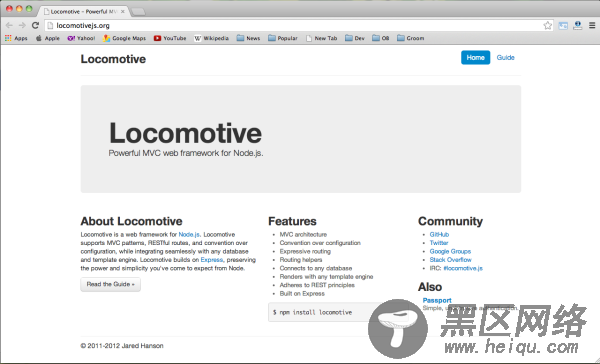
Task: Open the GitHub community link
Action: [x=439, y=234]
